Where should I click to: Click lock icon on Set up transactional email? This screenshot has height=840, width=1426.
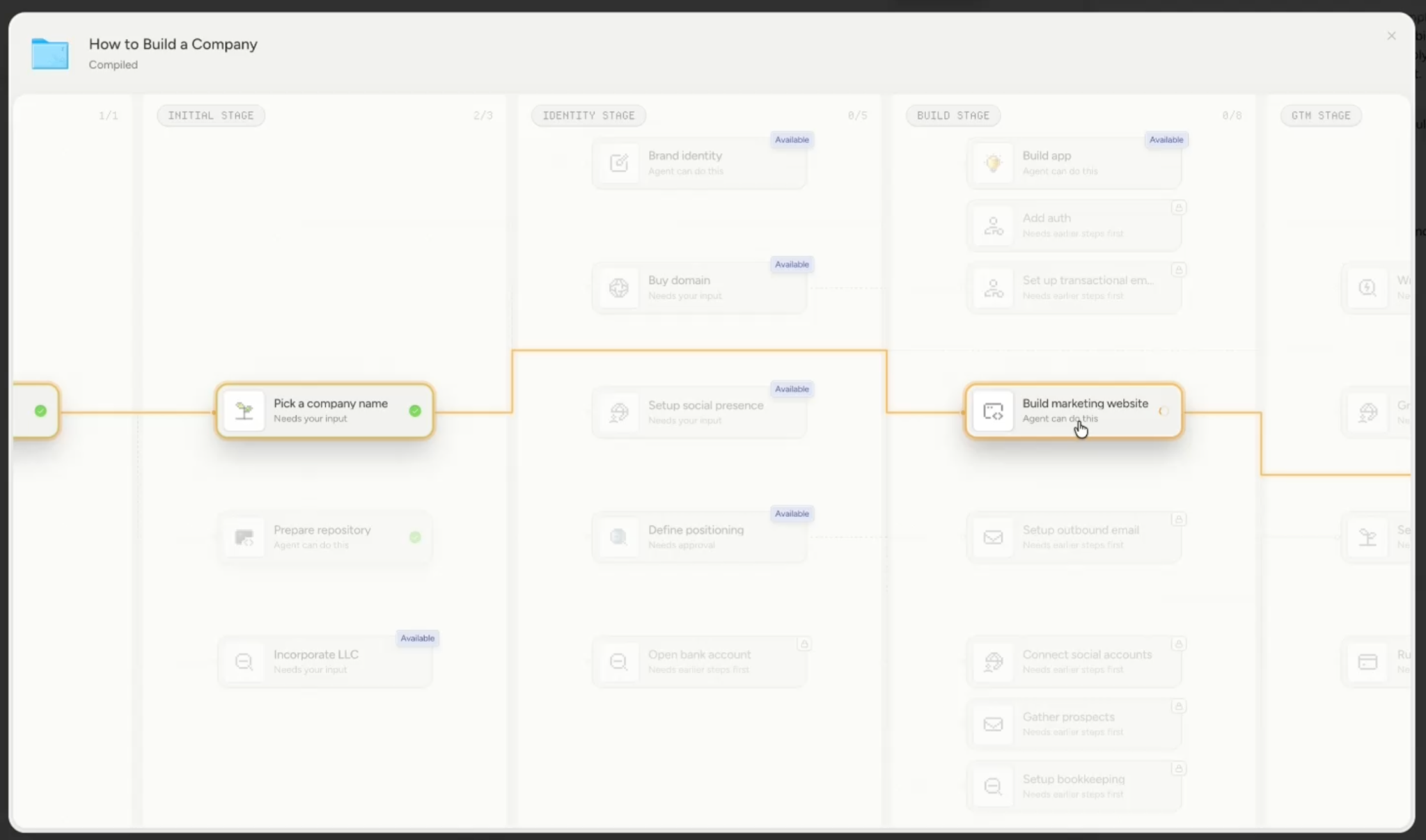[x=1179, y=269]
